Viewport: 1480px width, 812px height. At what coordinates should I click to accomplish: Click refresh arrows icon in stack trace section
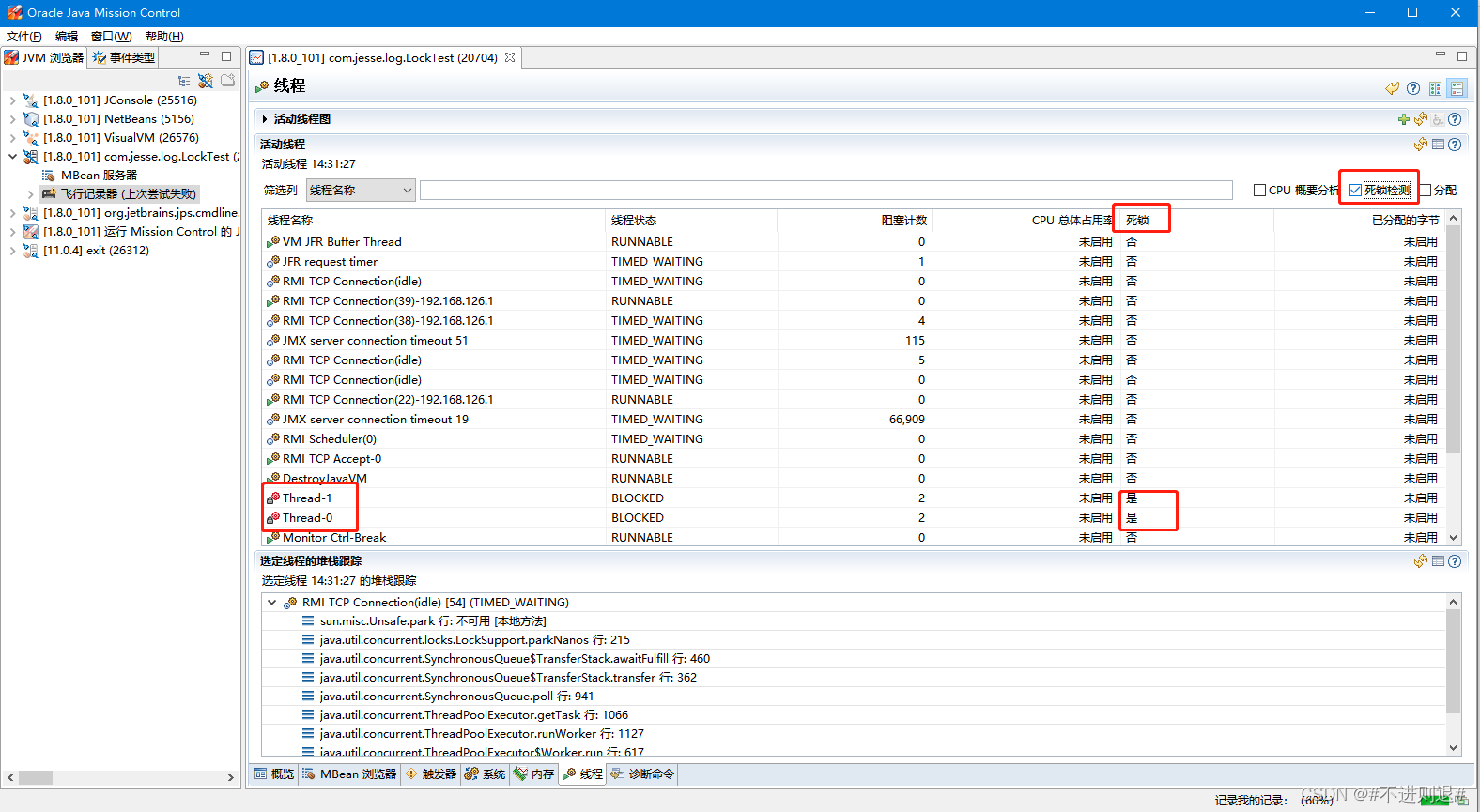pos(1421,561)
